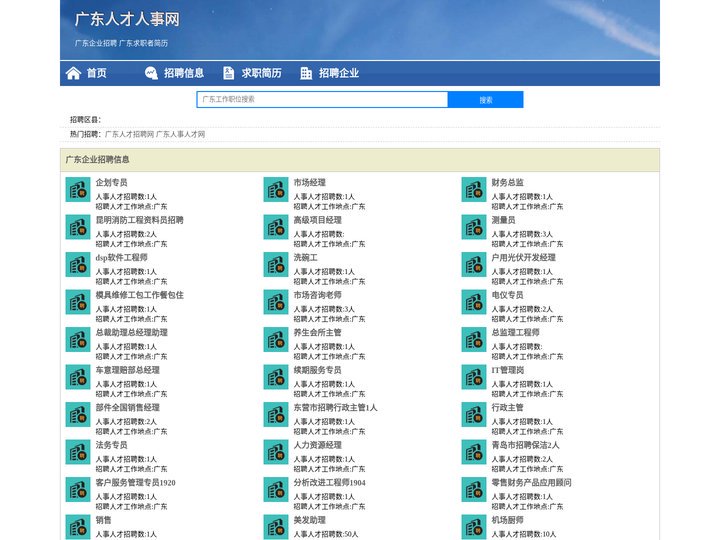The width and height of the screenshot is (720, 540).
Task: Click the job icon next to 人力资源经理
Action: coord(276,452)
